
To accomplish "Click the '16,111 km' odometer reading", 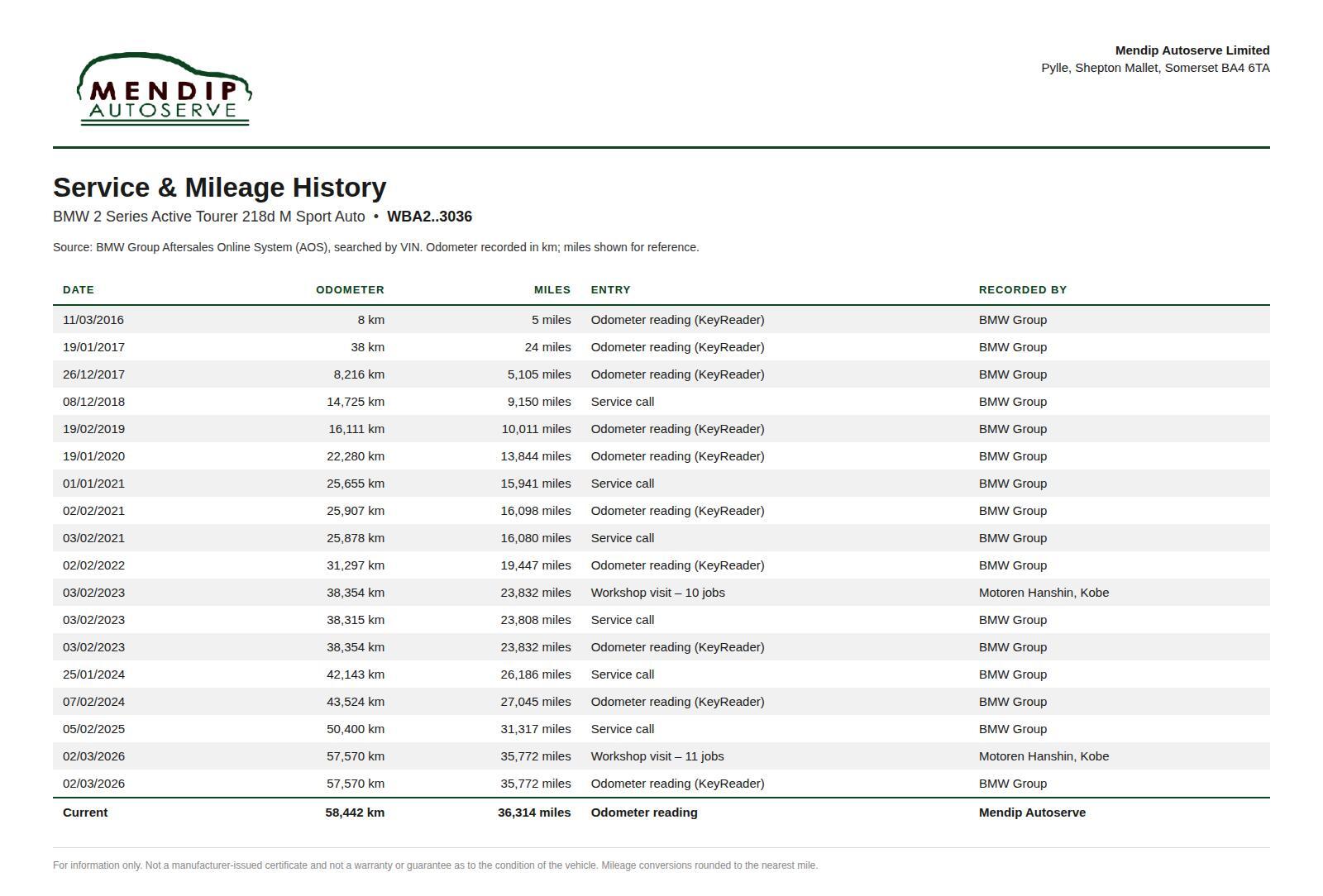I will tap(356, 429).
